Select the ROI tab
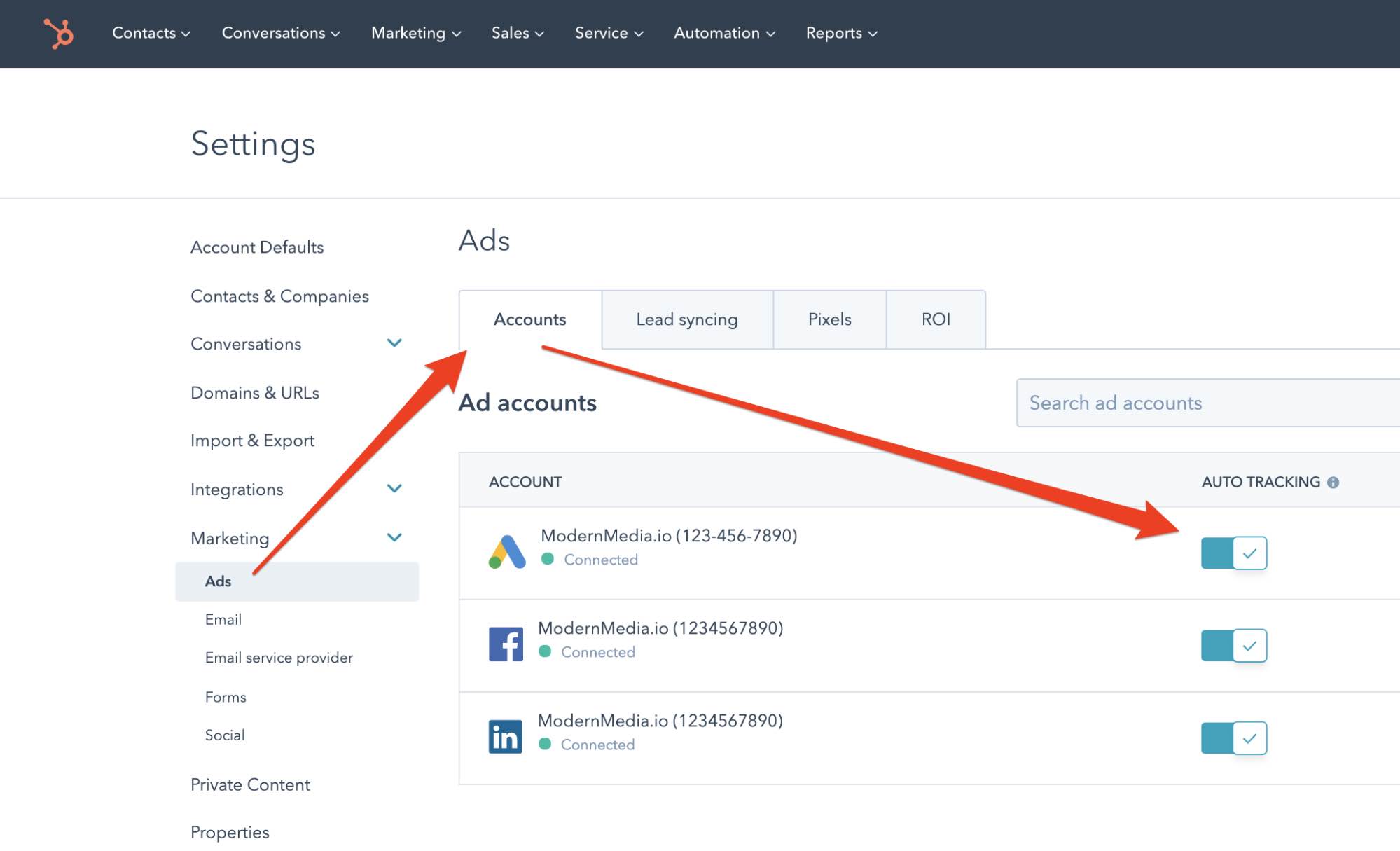The height and width of the screenshot is (851, 1400). 935,319
